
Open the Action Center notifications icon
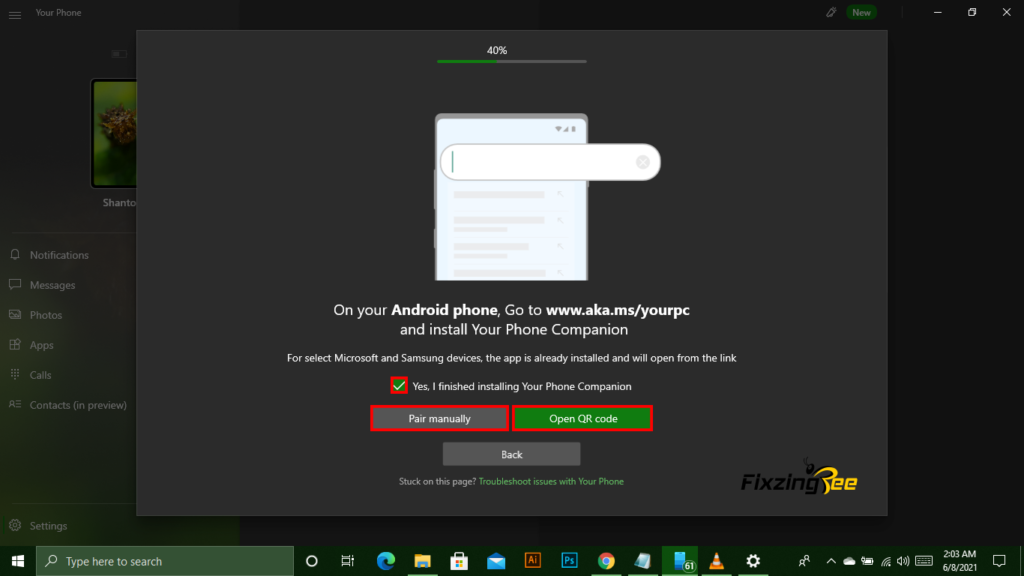[999, 561]
